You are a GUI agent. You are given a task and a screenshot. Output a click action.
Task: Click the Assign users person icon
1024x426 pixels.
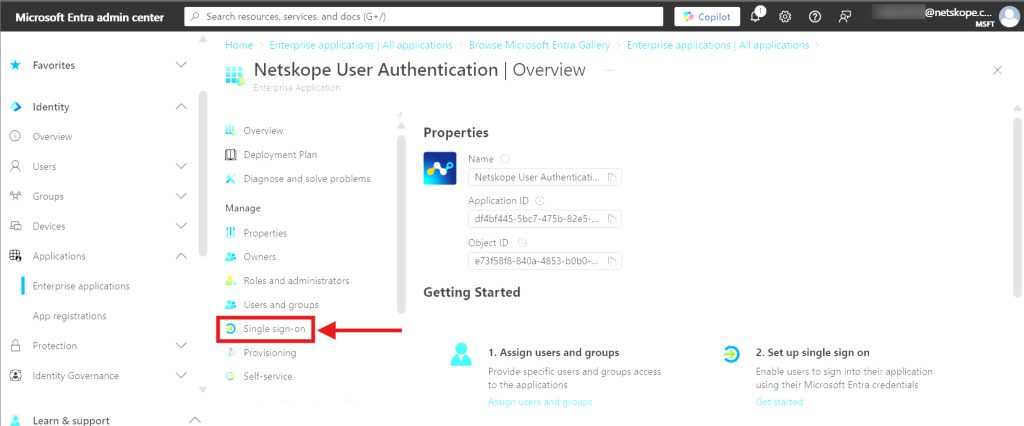[461, 354]
